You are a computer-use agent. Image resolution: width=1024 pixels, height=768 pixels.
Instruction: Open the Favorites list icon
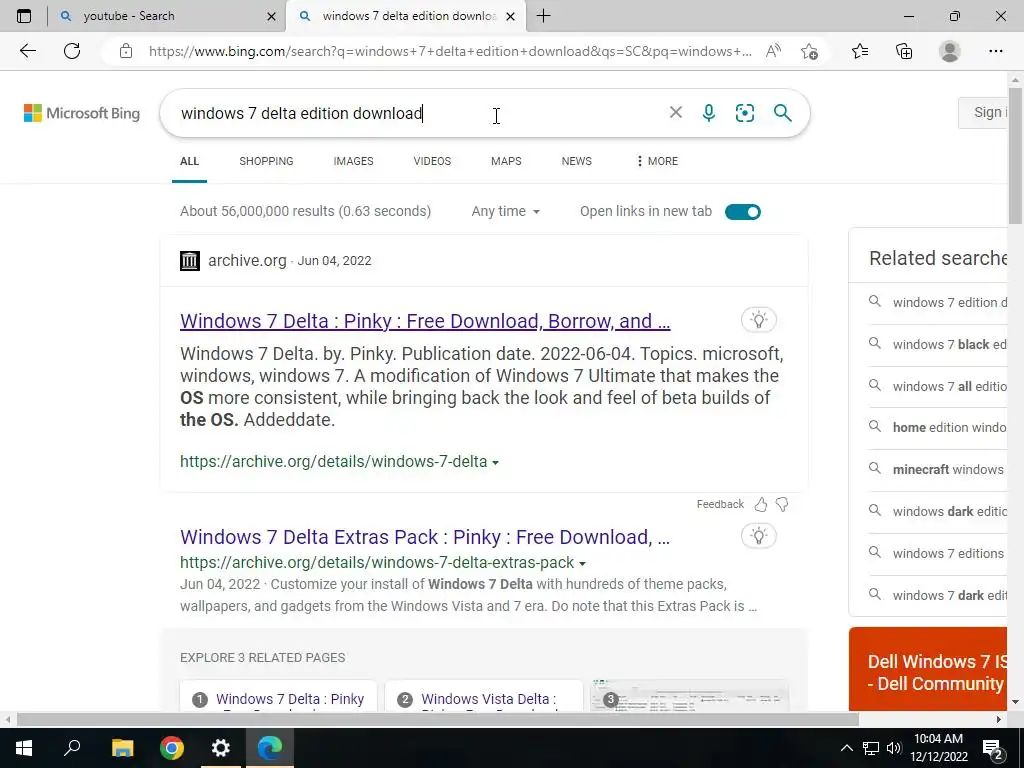pyautogui.click(x=860, y=51)
